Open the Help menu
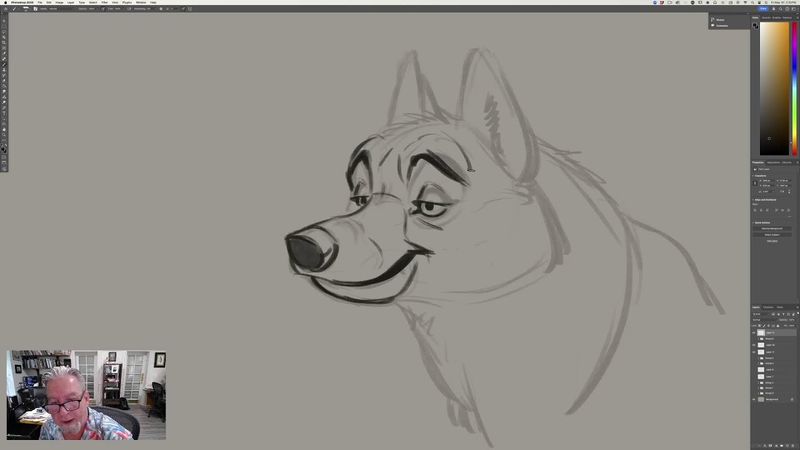 click(x=153, y=2)
